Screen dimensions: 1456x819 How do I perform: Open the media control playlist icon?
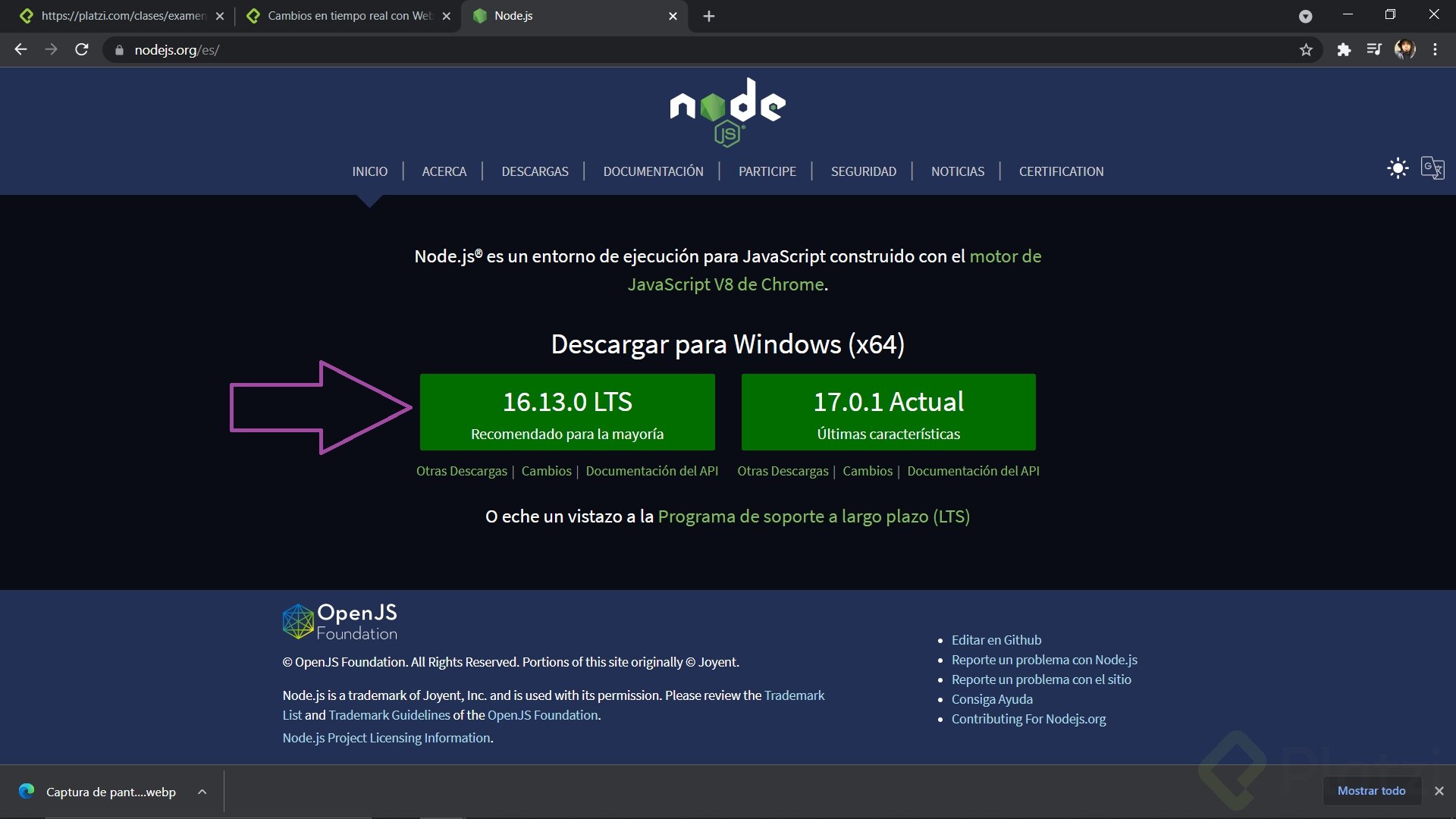(x=1374, y=50)
